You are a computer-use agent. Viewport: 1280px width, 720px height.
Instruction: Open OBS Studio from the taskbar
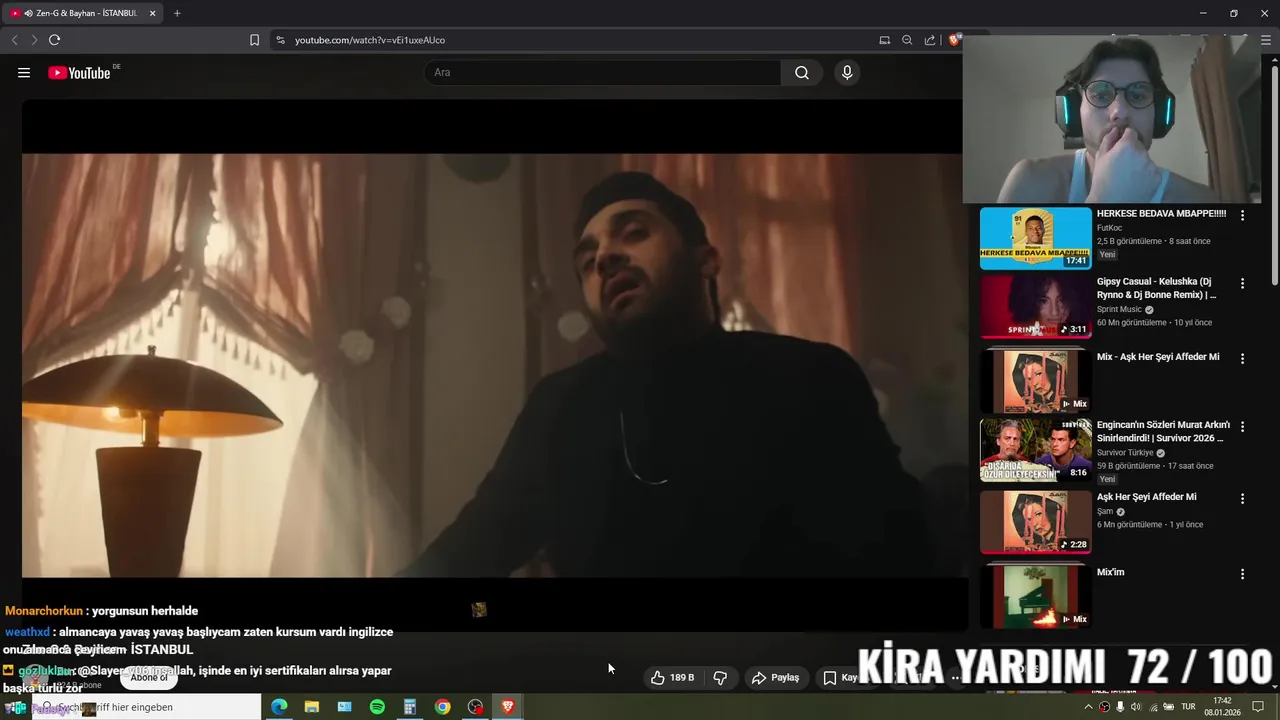tap(475, 707)
